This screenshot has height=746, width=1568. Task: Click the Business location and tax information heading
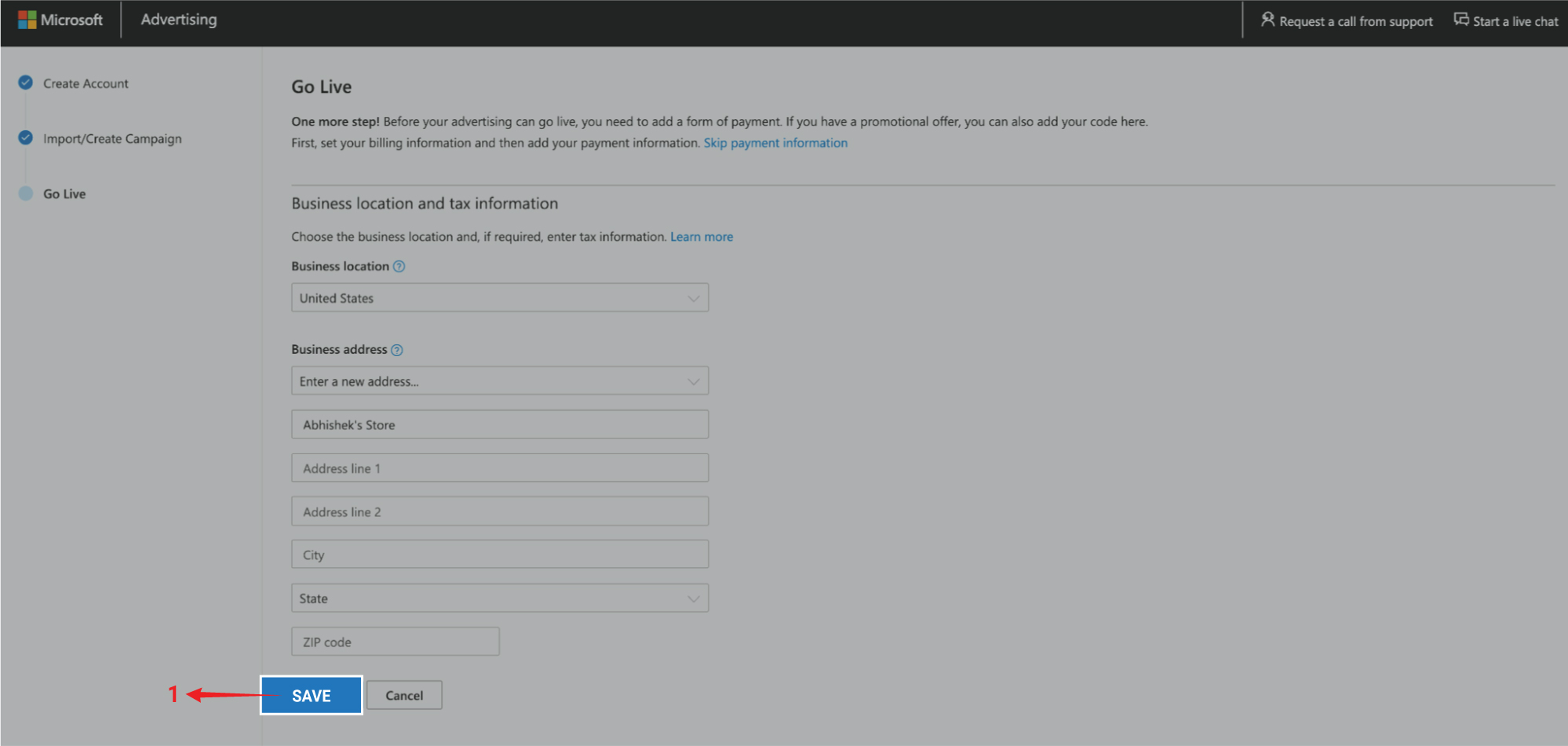(425, 203)
